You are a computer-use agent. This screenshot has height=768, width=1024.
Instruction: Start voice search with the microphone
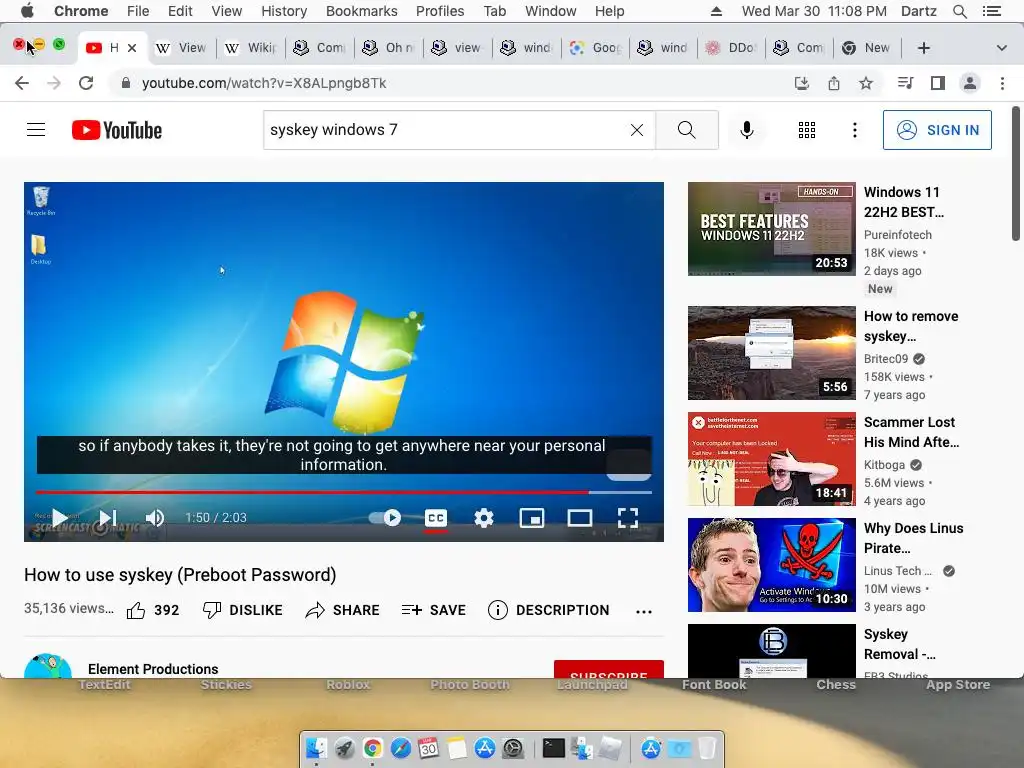point(746,130)
